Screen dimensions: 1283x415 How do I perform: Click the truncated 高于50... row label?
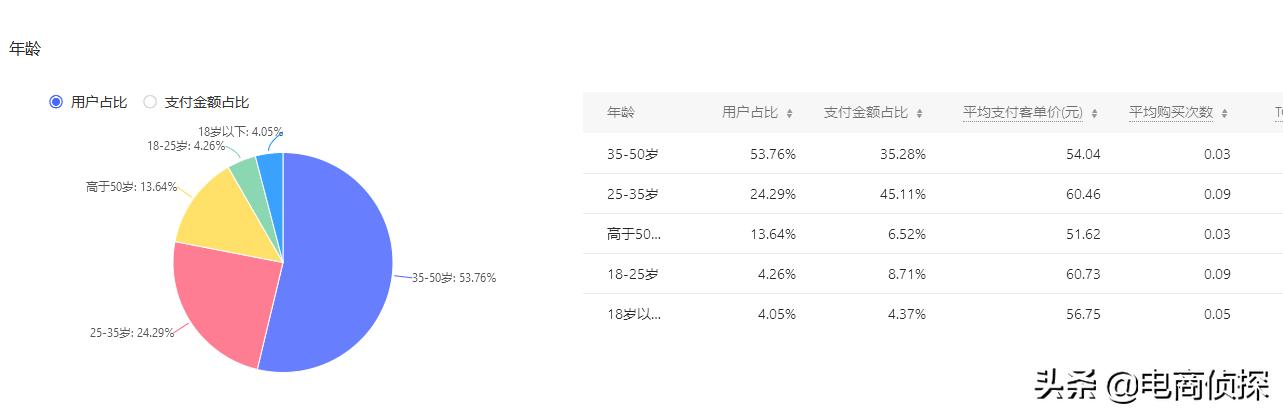point(634,234)
